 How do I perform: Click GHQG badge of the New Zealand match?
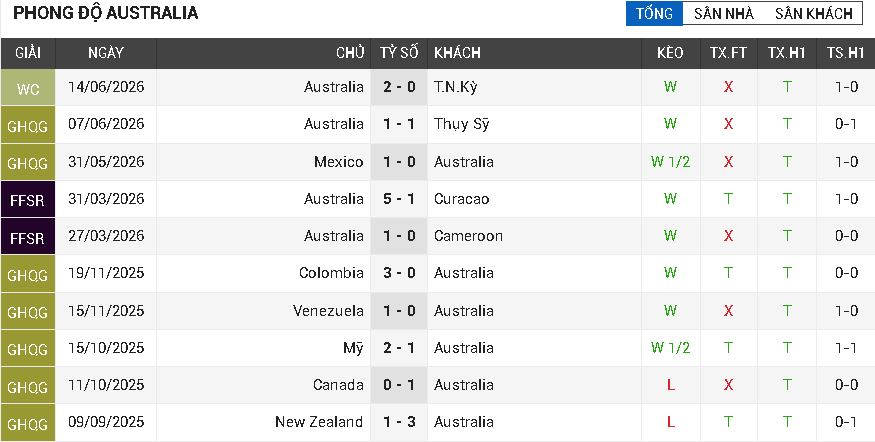tap(28, 422)
